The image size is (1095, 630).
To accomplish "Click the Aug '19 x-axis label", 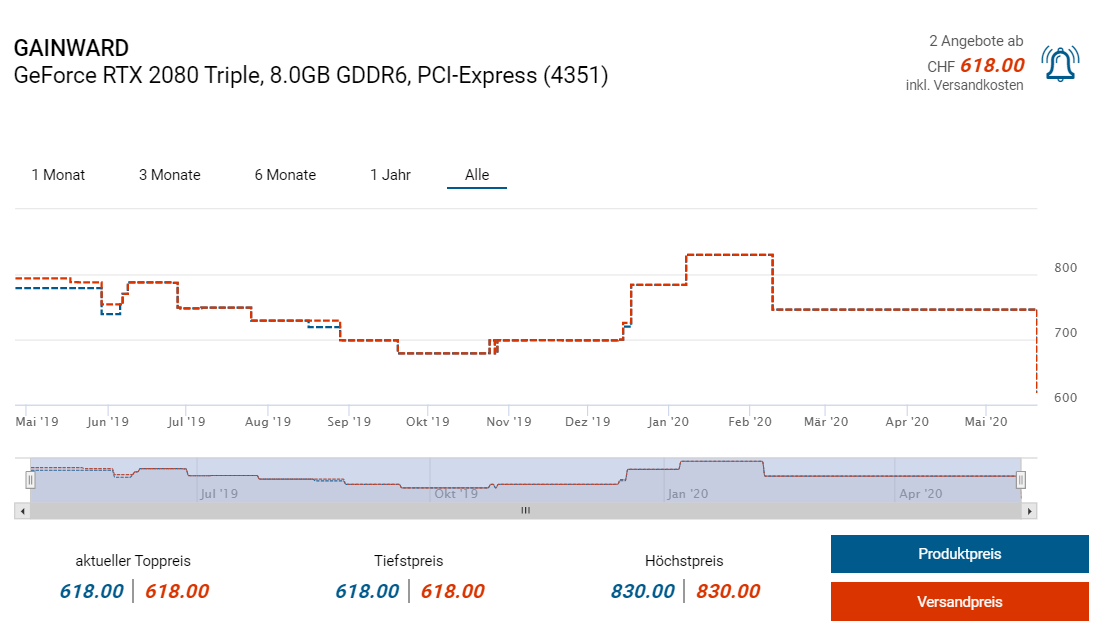I will pyautogui.click(x=267, y=422).
